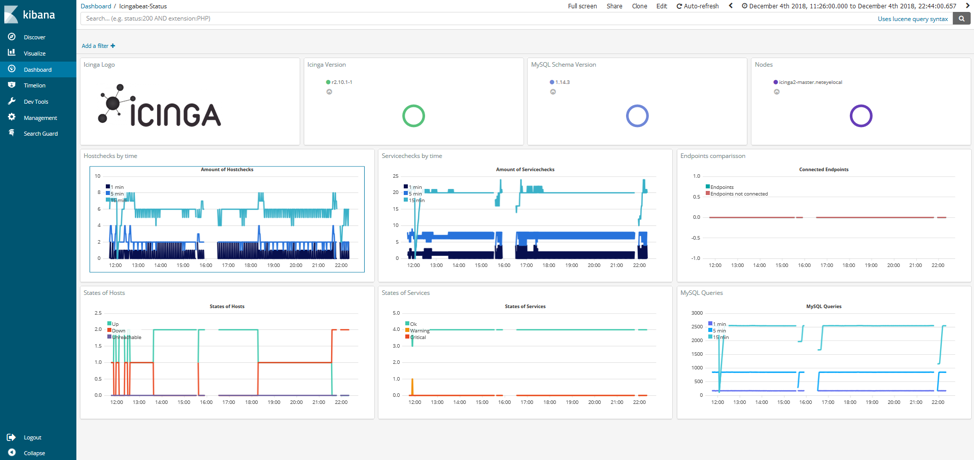Expand legend toggle under icinga2-master node
Image resolution: width=974 pixels, height=460 pixels.
[x=776, y=91]
